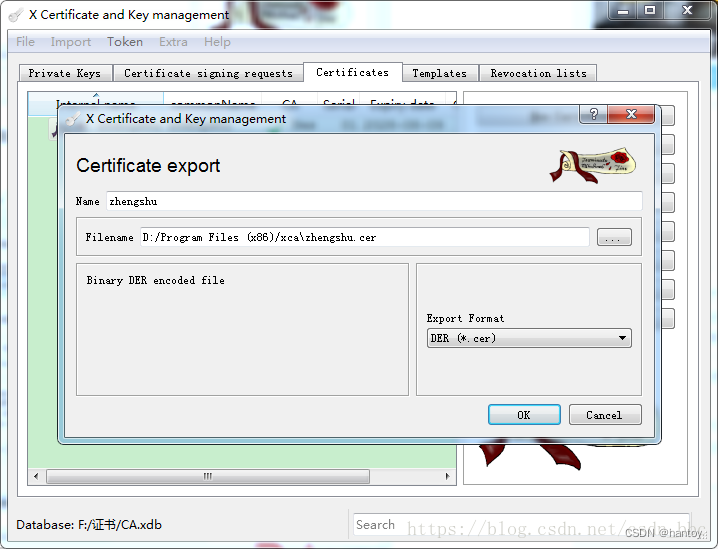The image size is (718, 549).
Task: Minimize the main XCA window
Action: click(x=623, y=10)
